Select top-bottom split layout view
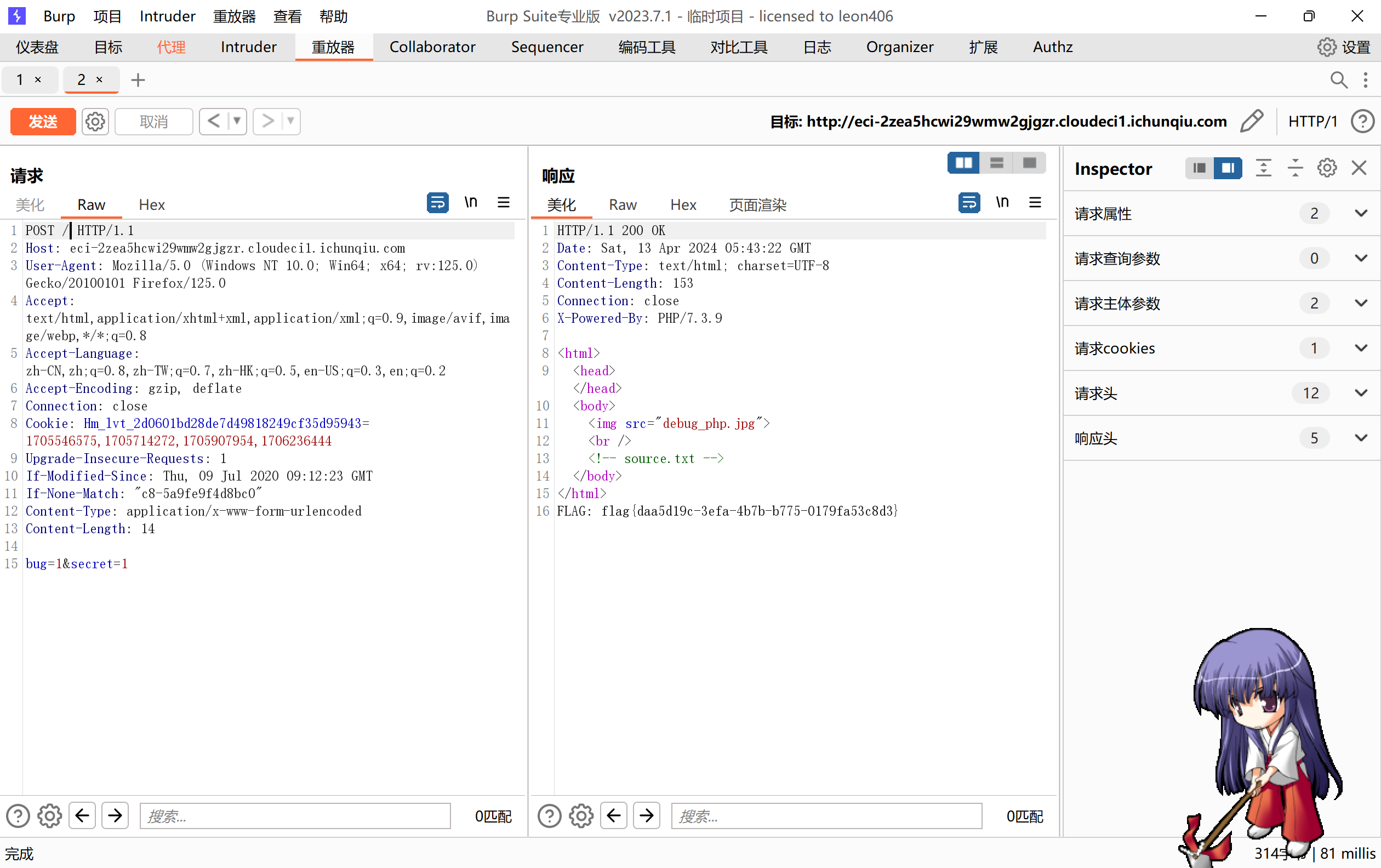Image resolution: width=1381 pixels, height=868 pixels. (x=997, y=163)
